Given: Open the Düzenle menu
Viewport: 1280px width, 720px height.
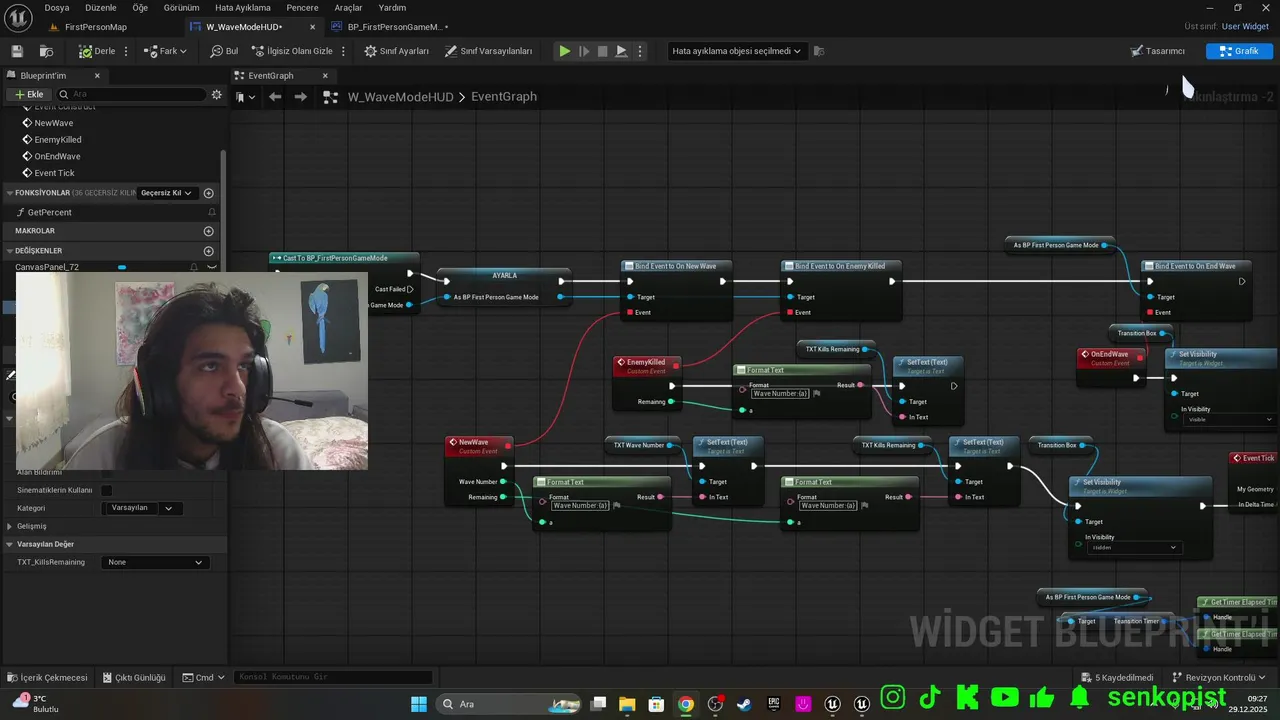Looking at the screenshot, I should pyautogui.click(x=101, y=7).
